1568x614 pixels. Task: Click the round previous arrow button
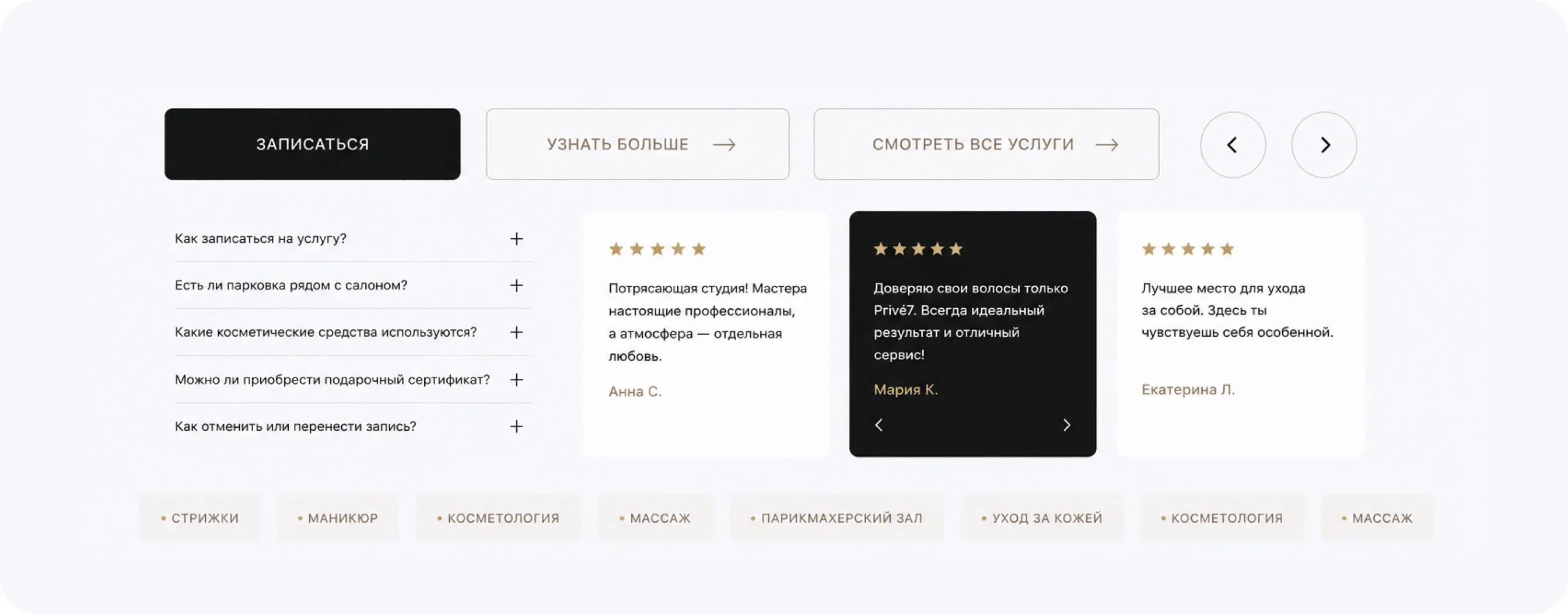click(1233, 145)
